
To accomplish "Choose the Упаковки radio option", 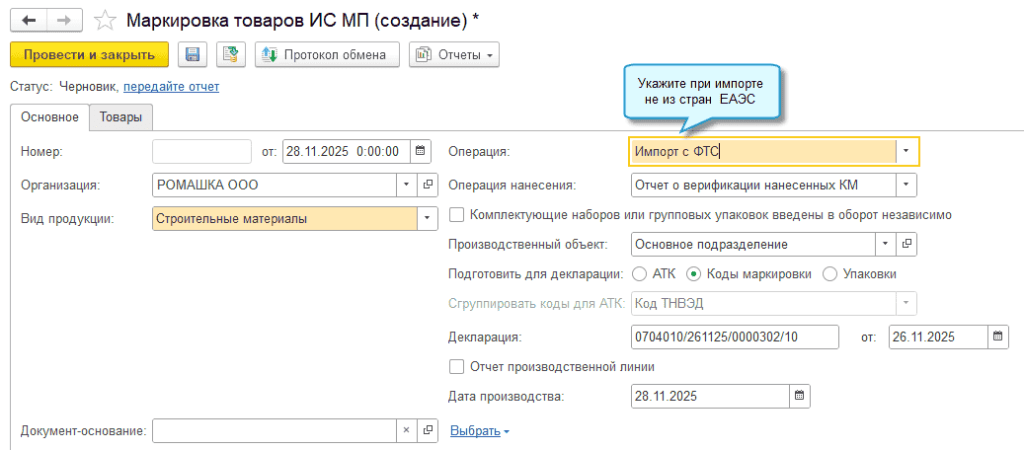I will click(829, 274).
